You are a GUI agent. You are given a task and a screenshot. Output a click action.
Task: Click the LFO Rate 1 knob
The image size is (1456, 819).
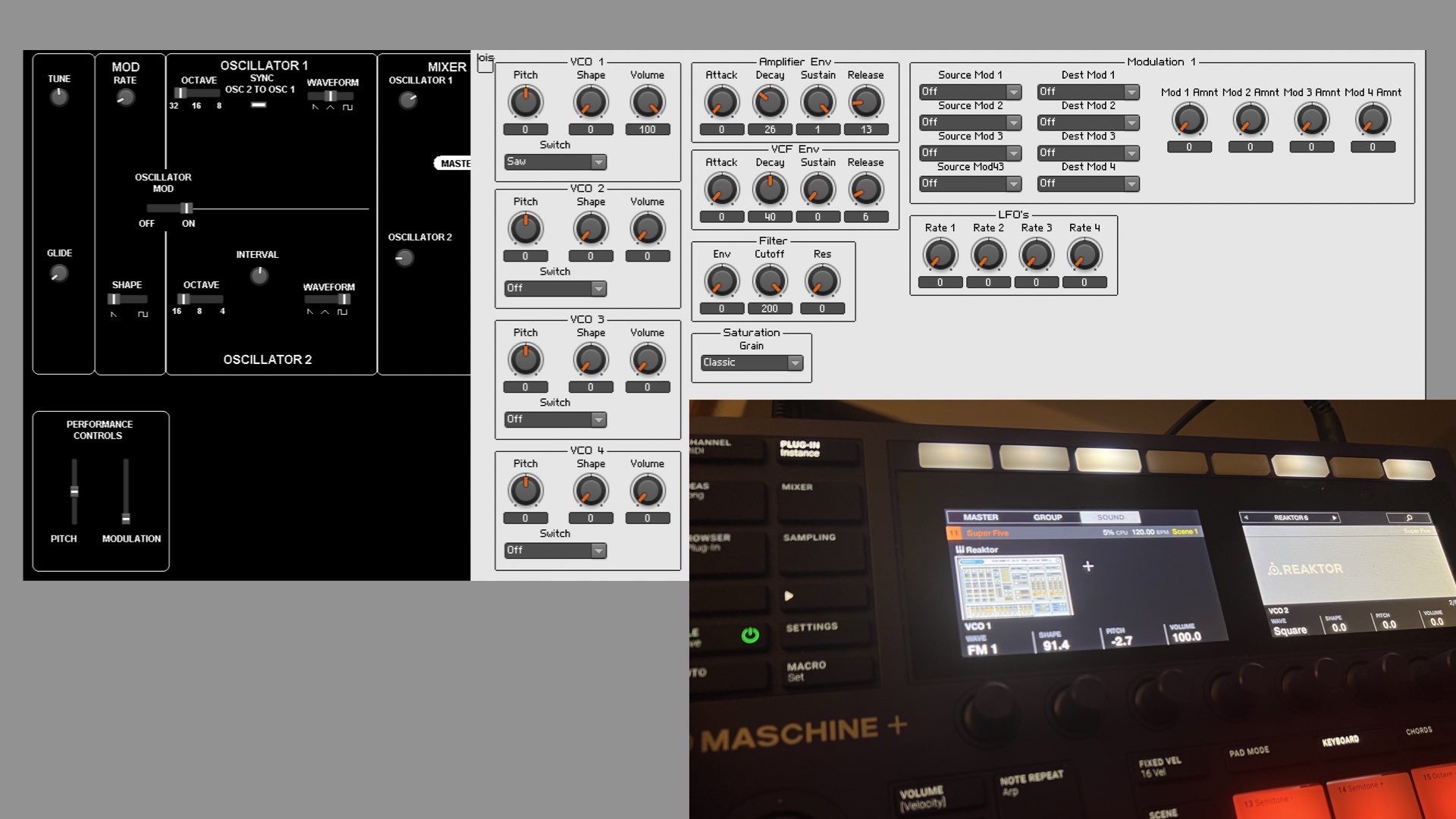tap(940, 256)
